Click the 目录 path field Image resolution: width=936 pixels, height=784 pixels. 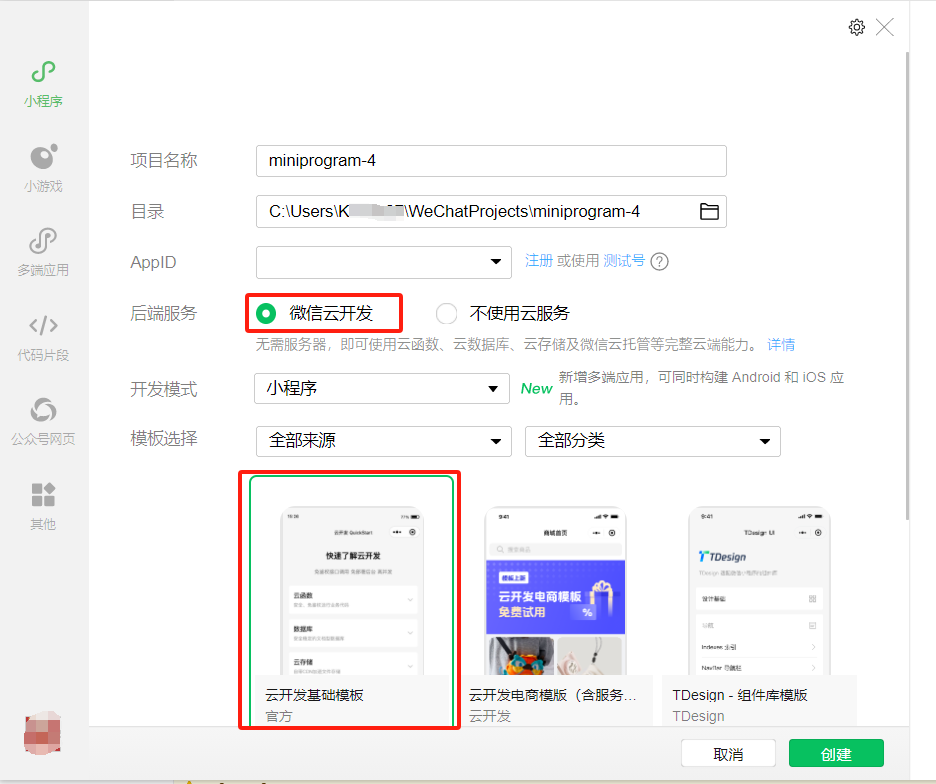[x=491, y=211]
